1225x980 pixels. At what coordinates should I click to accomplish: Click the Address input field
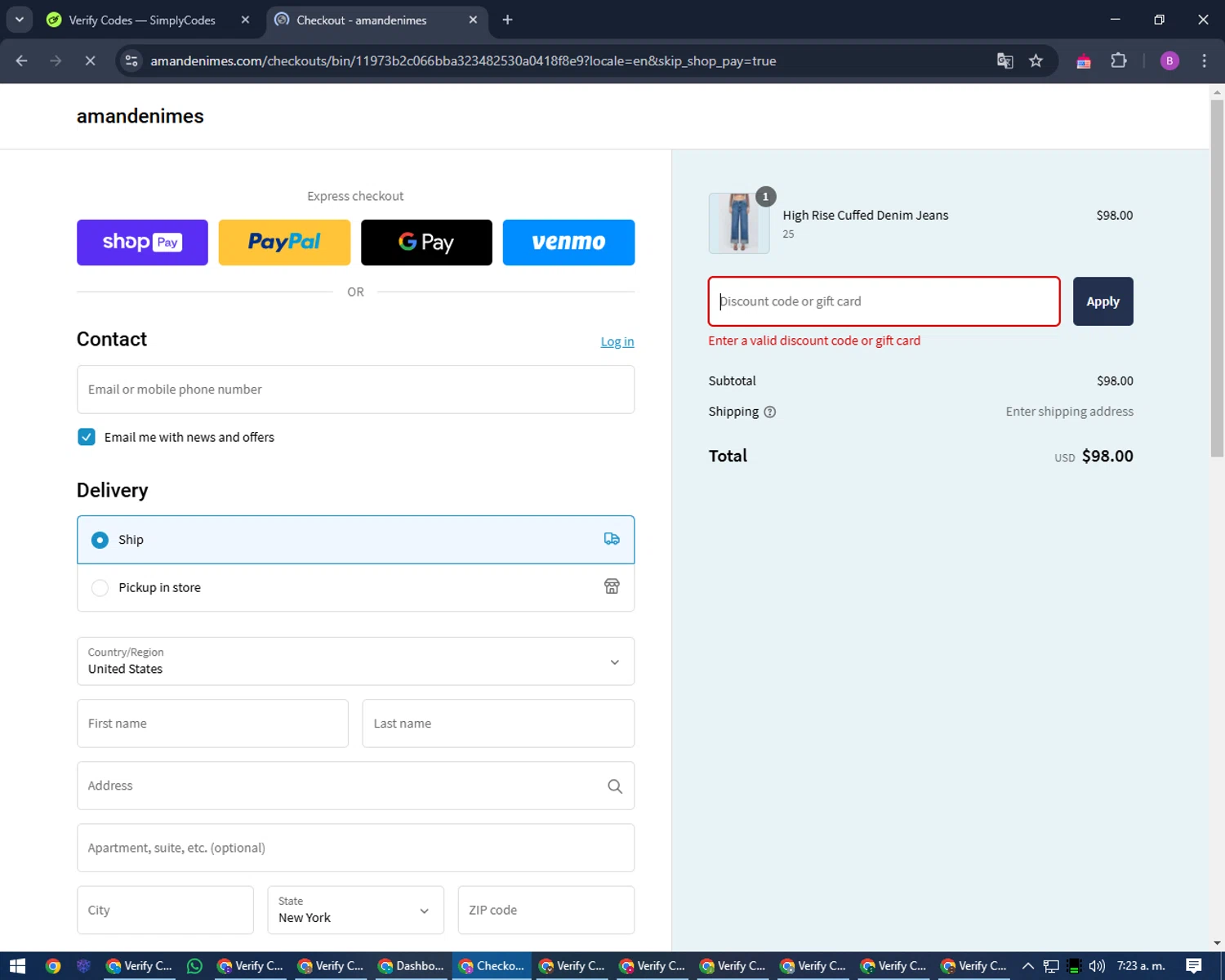[355, 786]
